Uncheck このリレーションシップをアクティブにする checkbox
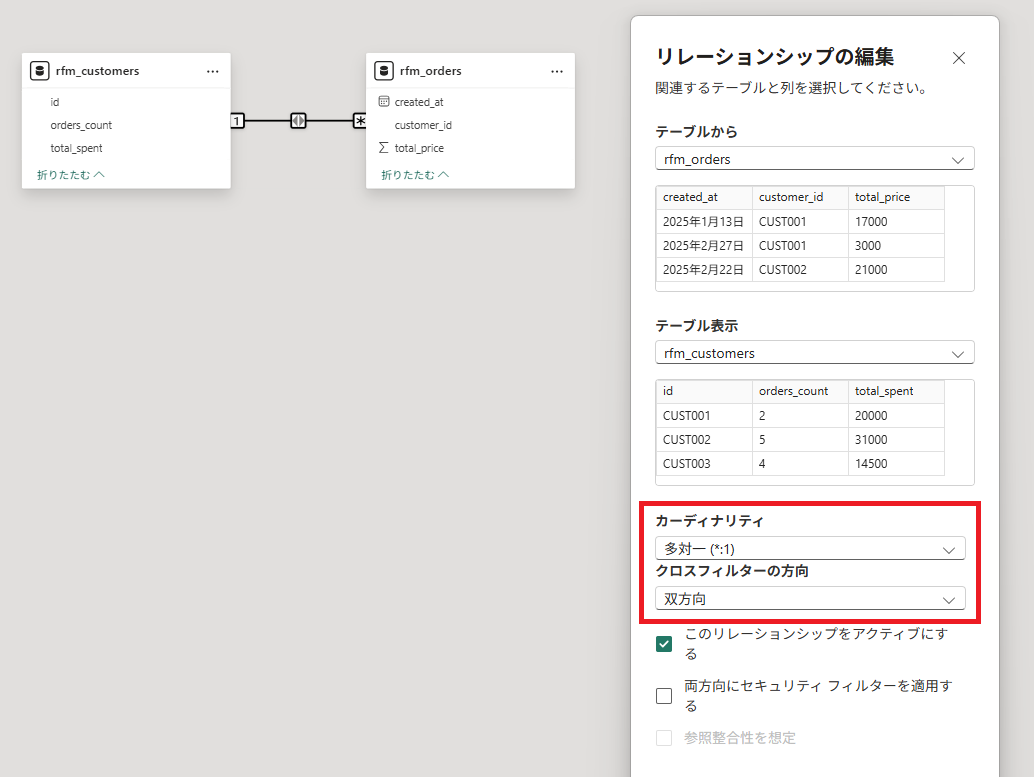 click(664, 644)
